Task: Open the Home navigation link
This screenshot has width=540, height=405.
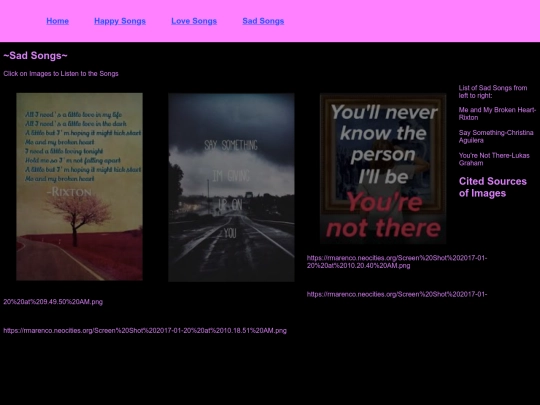Action: (58, 21)
